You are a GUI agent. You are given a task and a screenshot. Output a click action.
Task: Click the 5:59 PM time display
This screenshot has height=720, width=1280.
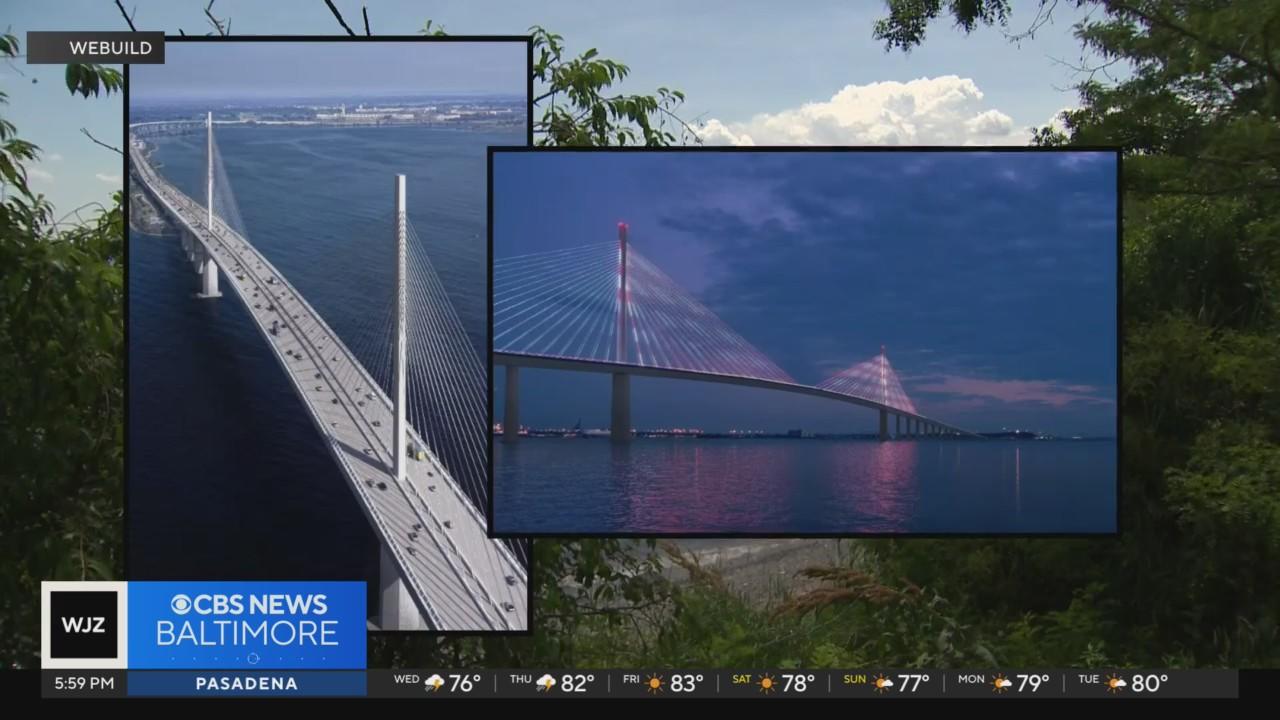84,684
